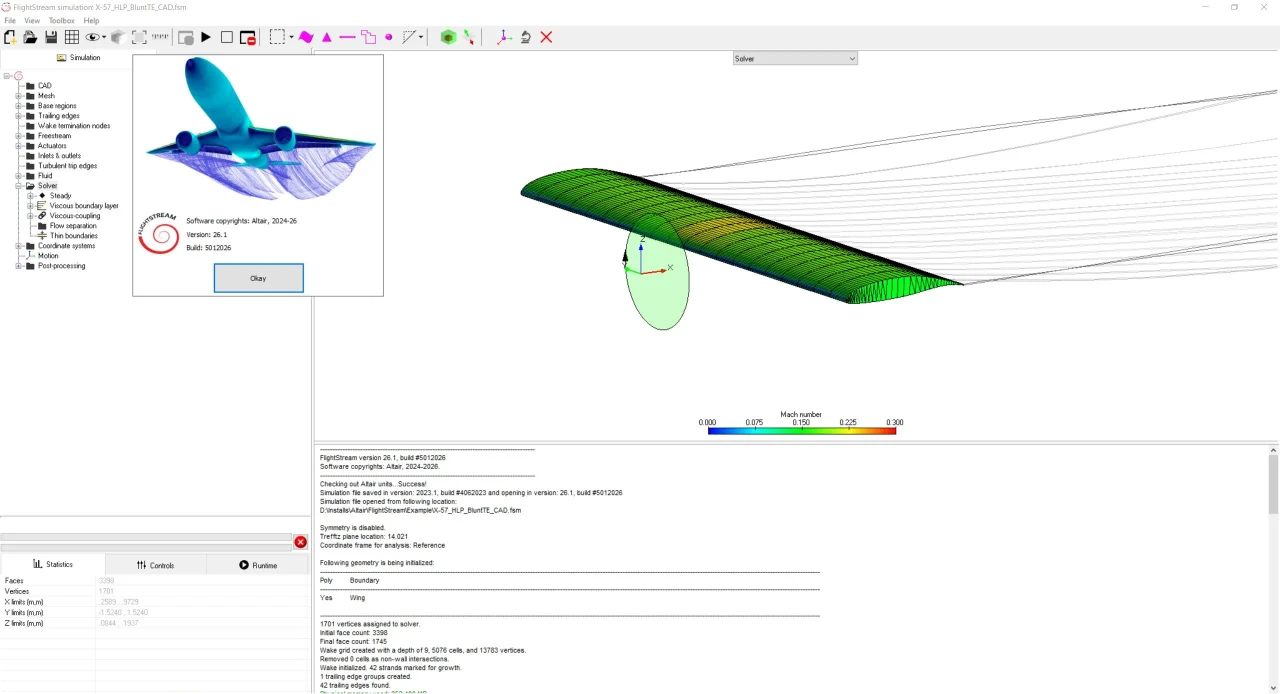Select Turbulent trip edges tree item
This screenshot has width=1280, height=694.
(x=68, y=166)
